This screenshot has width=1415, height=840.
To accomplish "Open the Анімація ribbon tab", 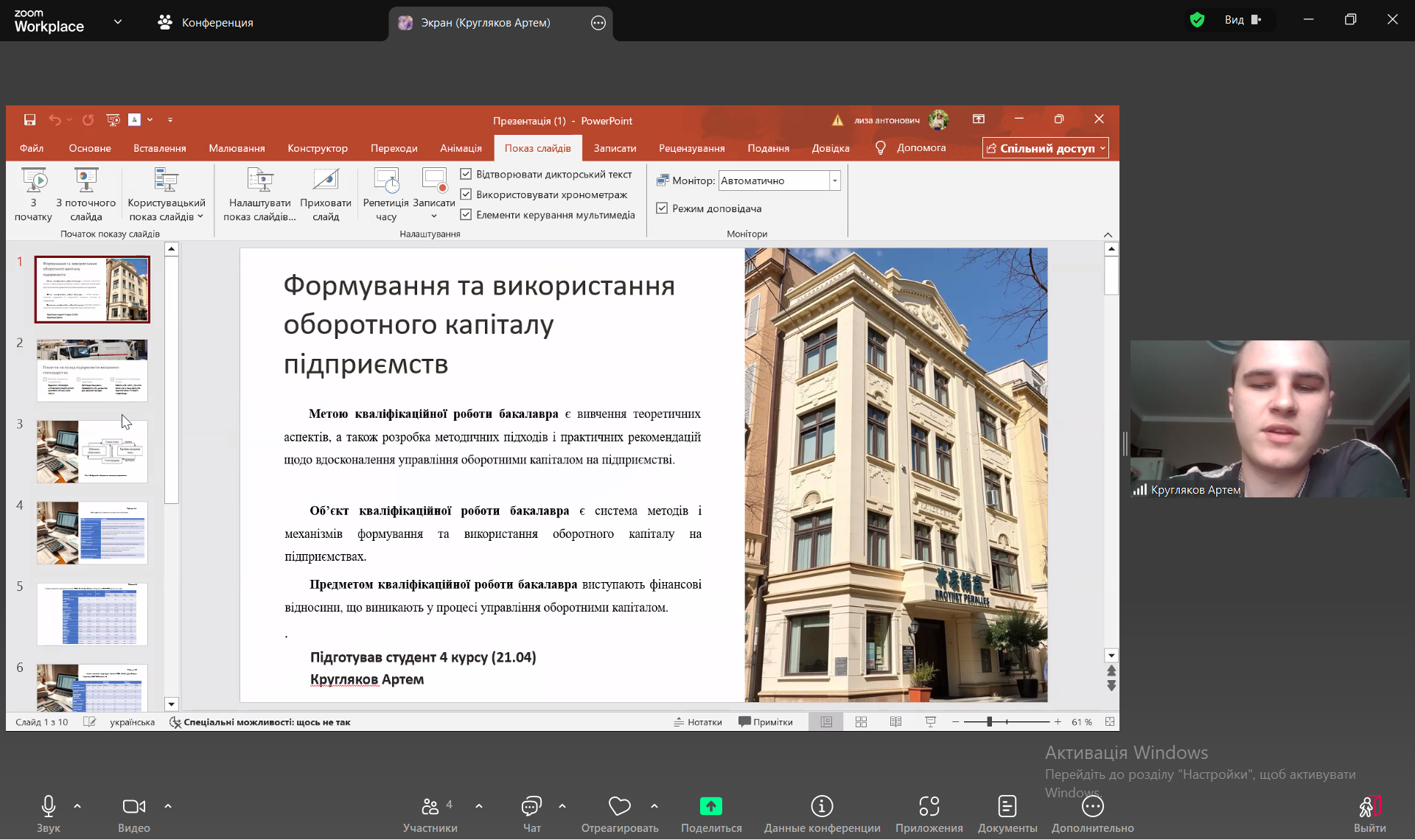I will [461, 148].
